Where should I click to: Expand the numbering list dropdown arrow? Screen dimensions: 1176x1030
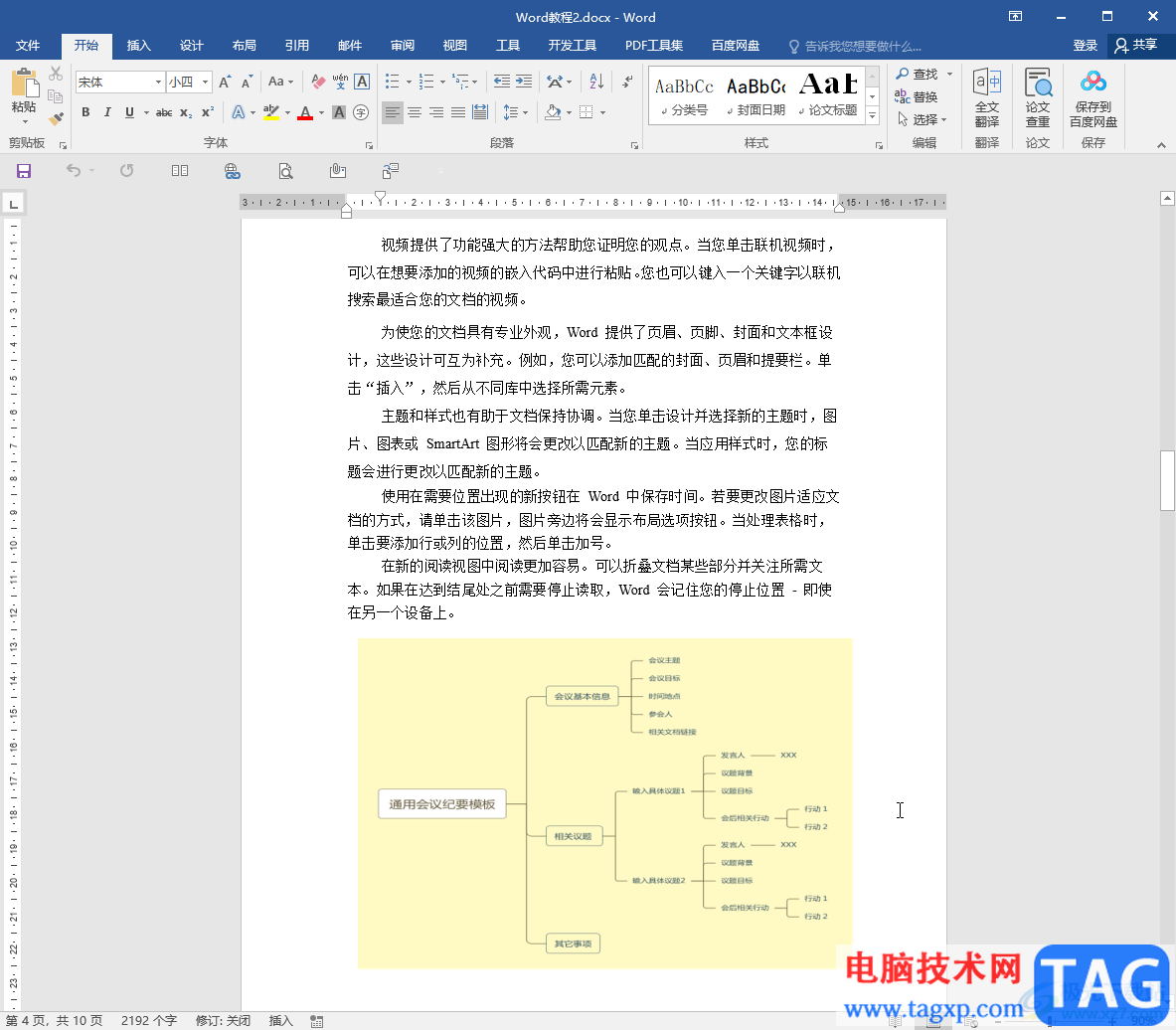coord(442,83)
